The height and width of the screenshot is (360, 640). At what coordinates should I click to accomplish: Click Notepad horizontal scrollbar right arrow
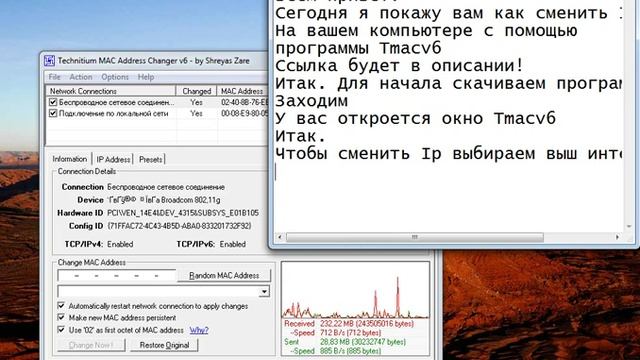[617, 237]
